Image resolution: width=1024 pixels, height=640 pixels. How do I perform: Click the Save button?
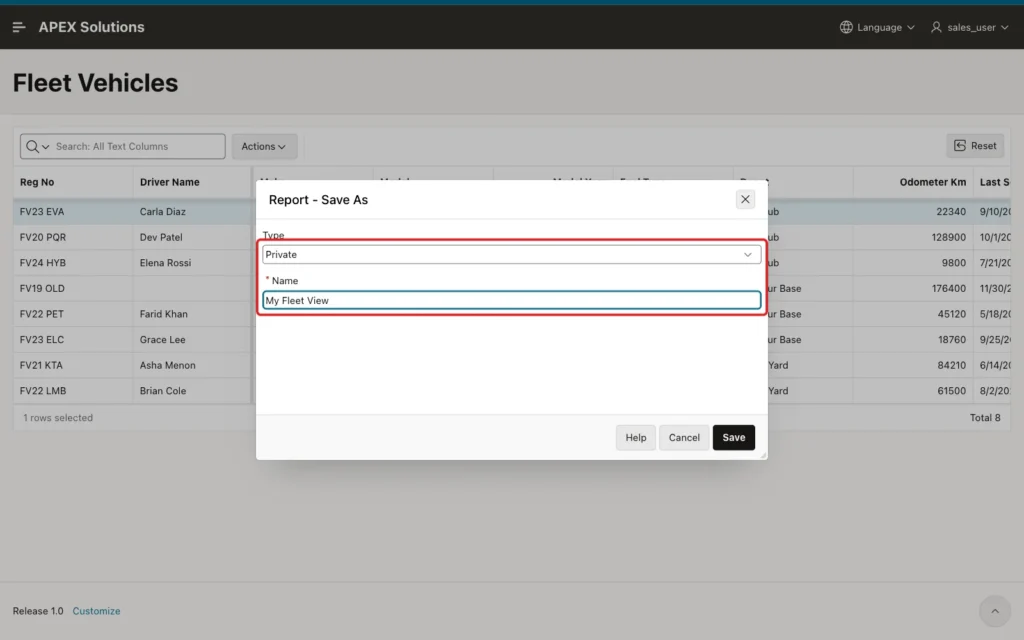pyautogui.click(x=733, y=438)
